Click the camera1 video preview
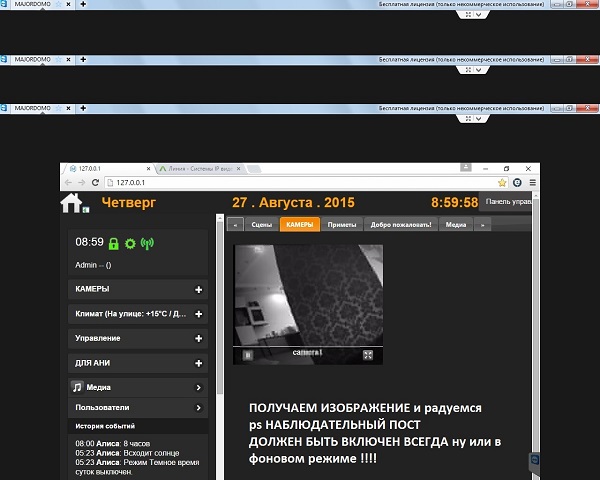The width and height of the screenshot is (600, 480). click(x=308, y=295)
